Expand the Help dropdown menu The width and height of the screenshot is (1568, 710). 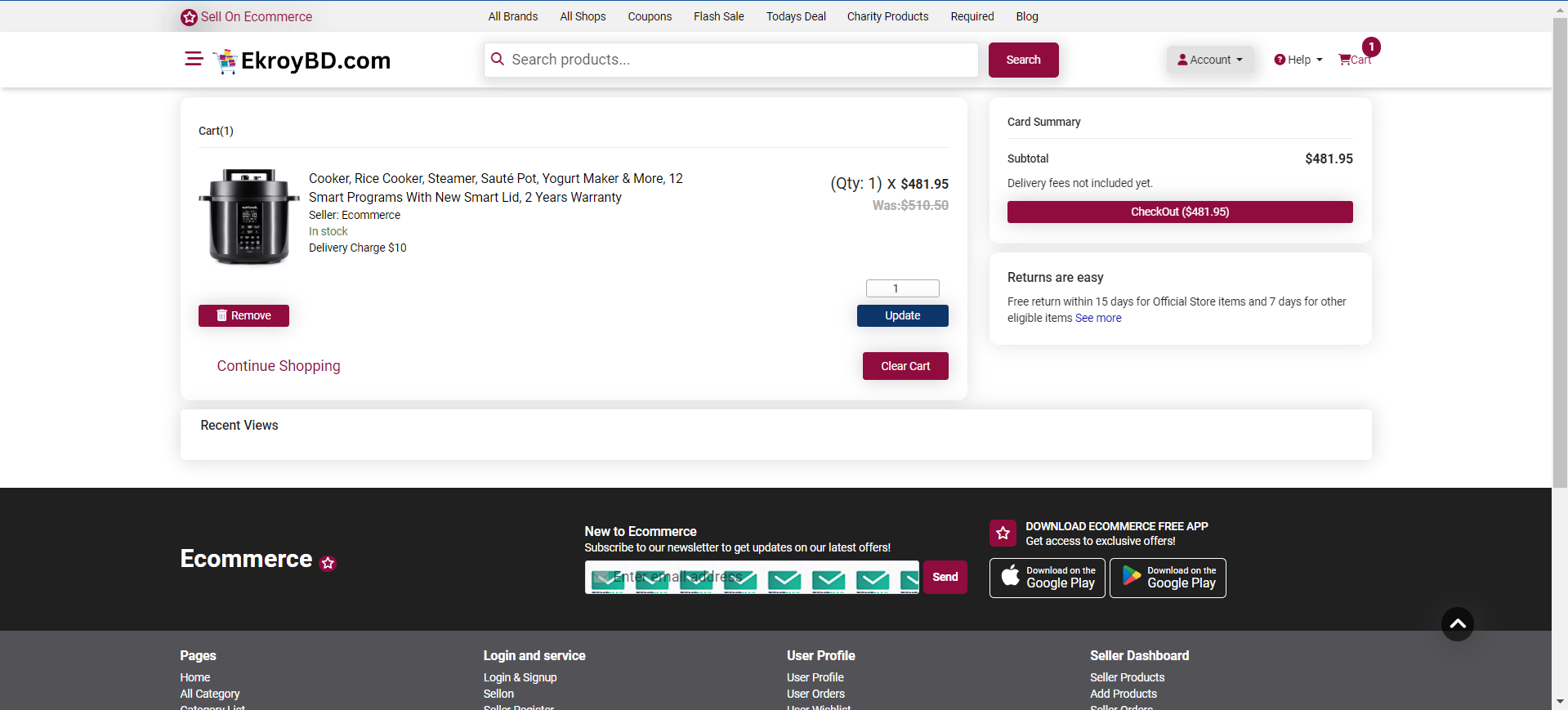tap(1298, 60)
